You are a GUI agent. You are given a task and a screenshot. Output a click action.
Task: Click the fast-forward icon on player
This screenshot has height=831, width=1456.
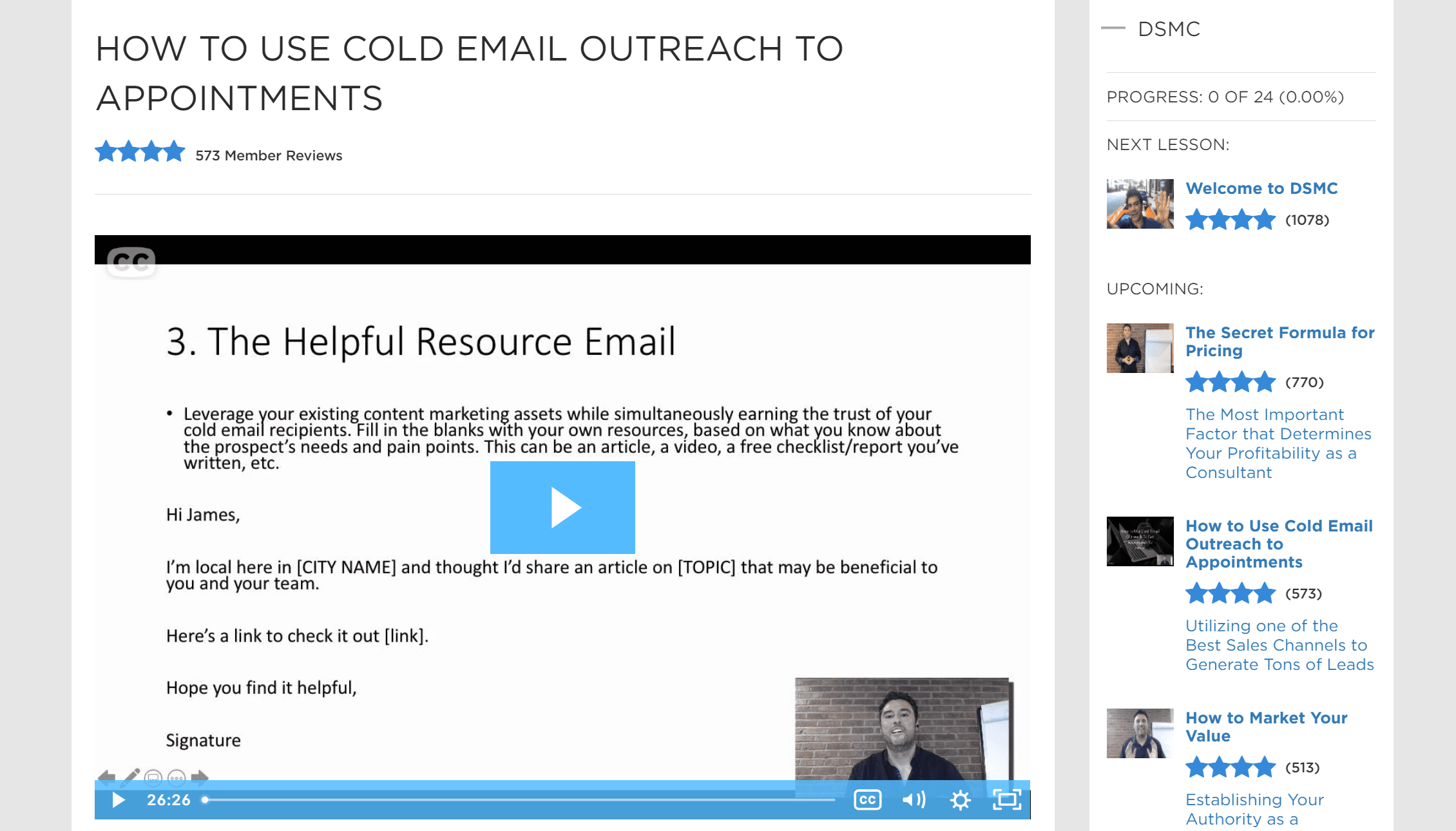199,779
